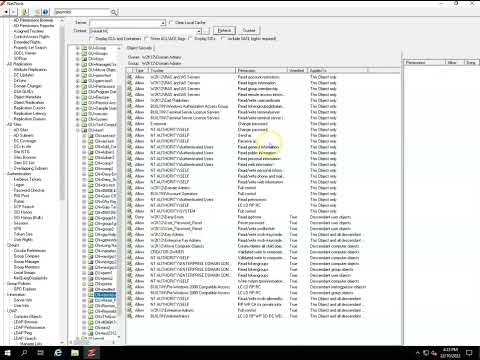Expand the CN=System tree node
Viewport: 480px width, 360px height.
(x=78, y=119)
